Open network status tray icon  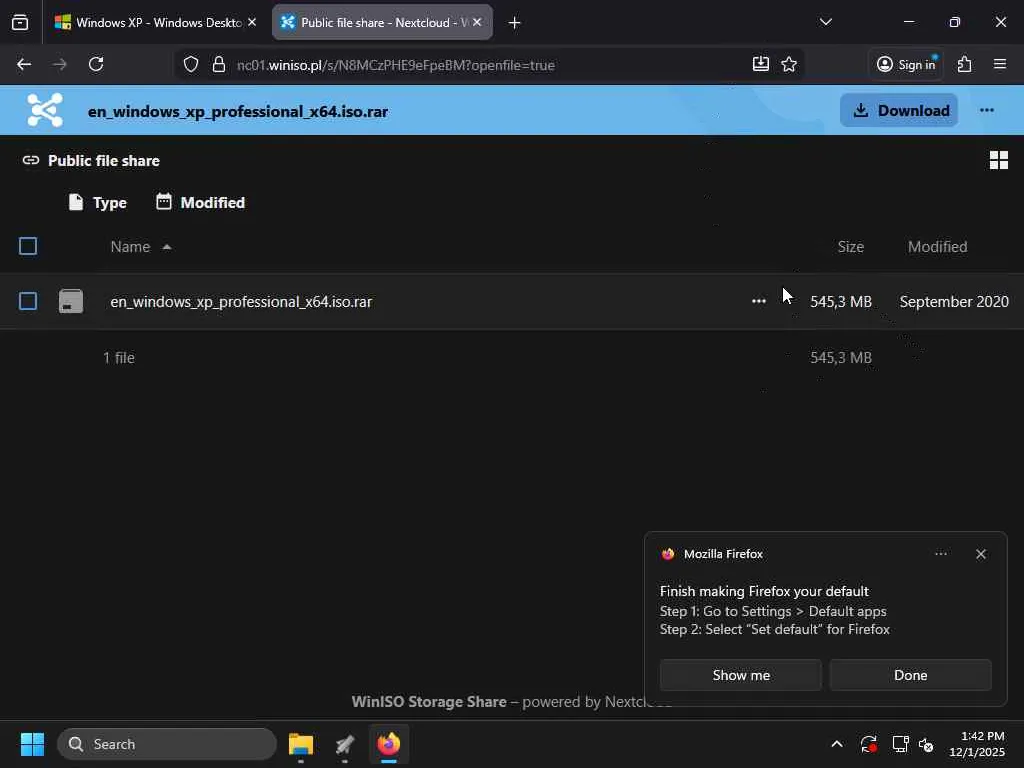pyautogui.click(x=901, y=744)
